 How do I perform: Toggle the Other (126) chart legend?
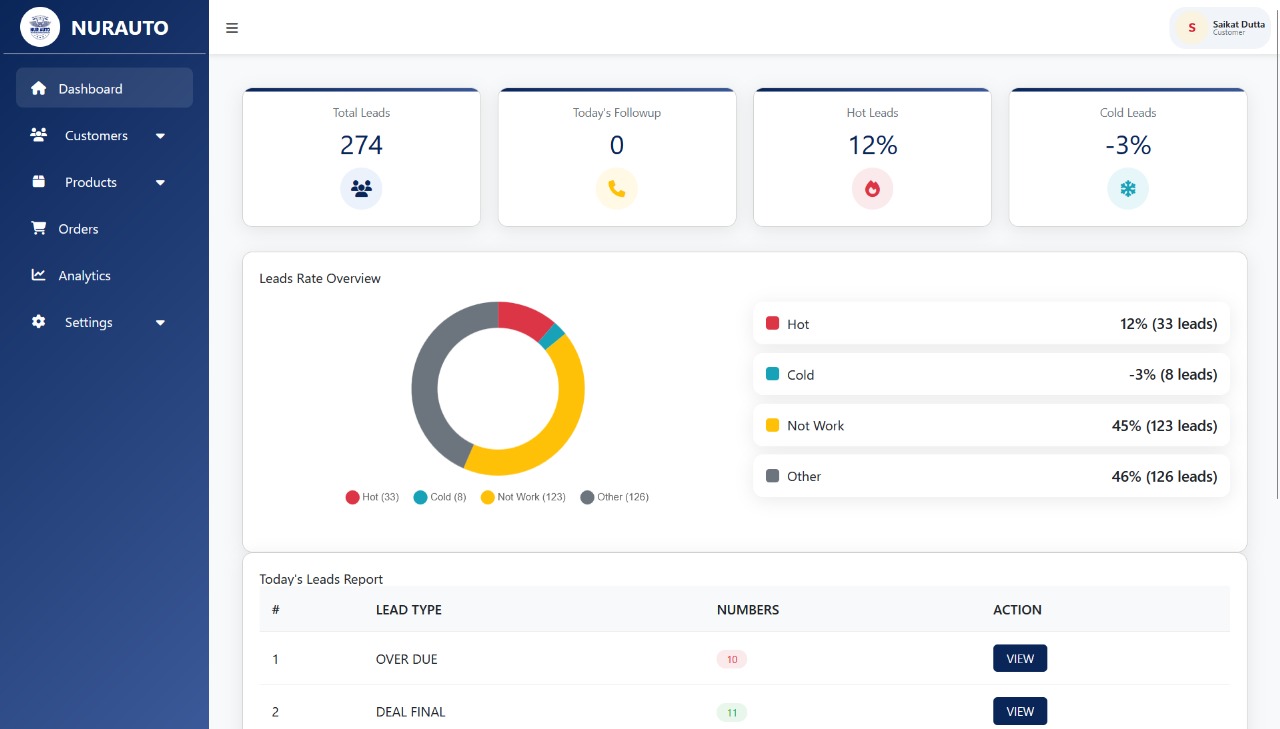click(615, 497)
